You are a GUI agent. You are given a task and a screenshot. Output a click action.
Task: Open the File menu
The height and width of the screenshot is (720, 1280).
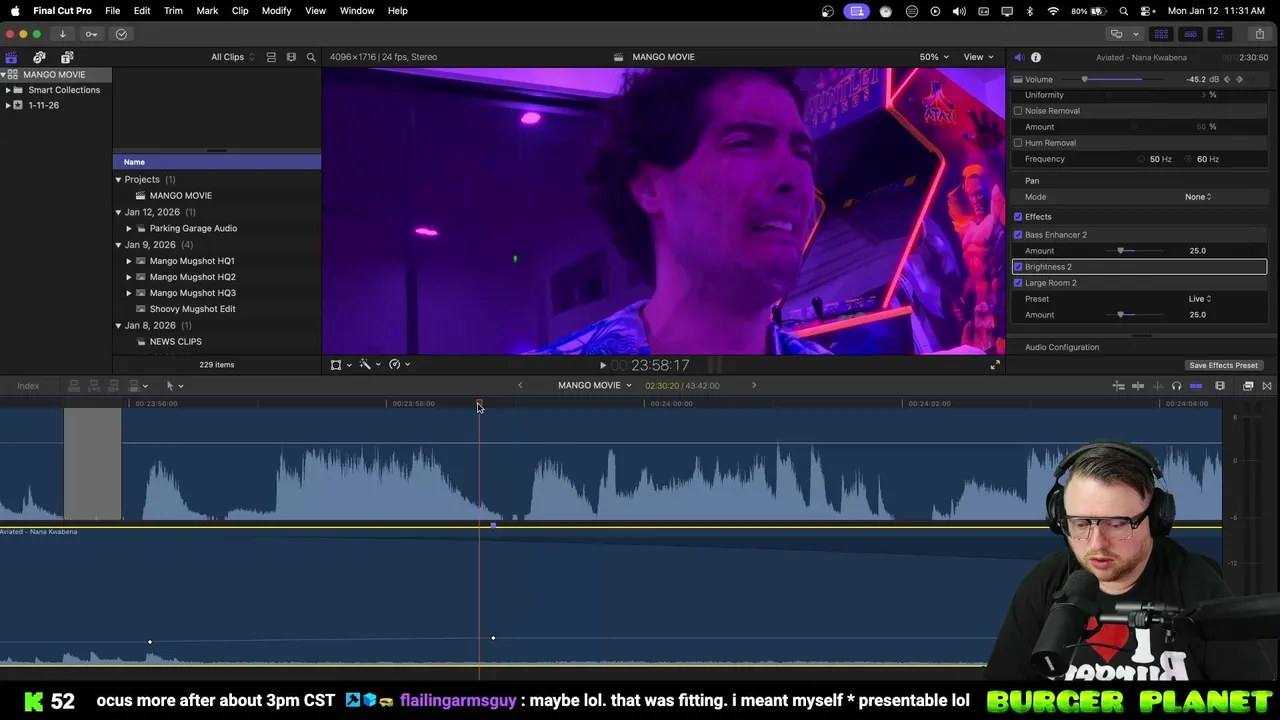coord(113,11)
